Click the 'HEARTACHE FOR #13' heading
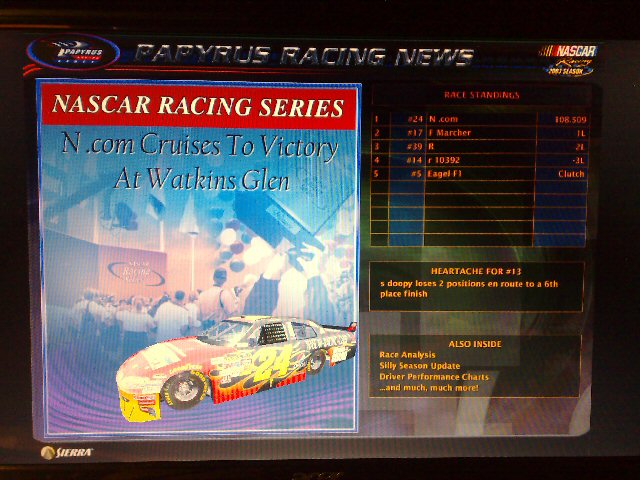 [x=476, y=271]
